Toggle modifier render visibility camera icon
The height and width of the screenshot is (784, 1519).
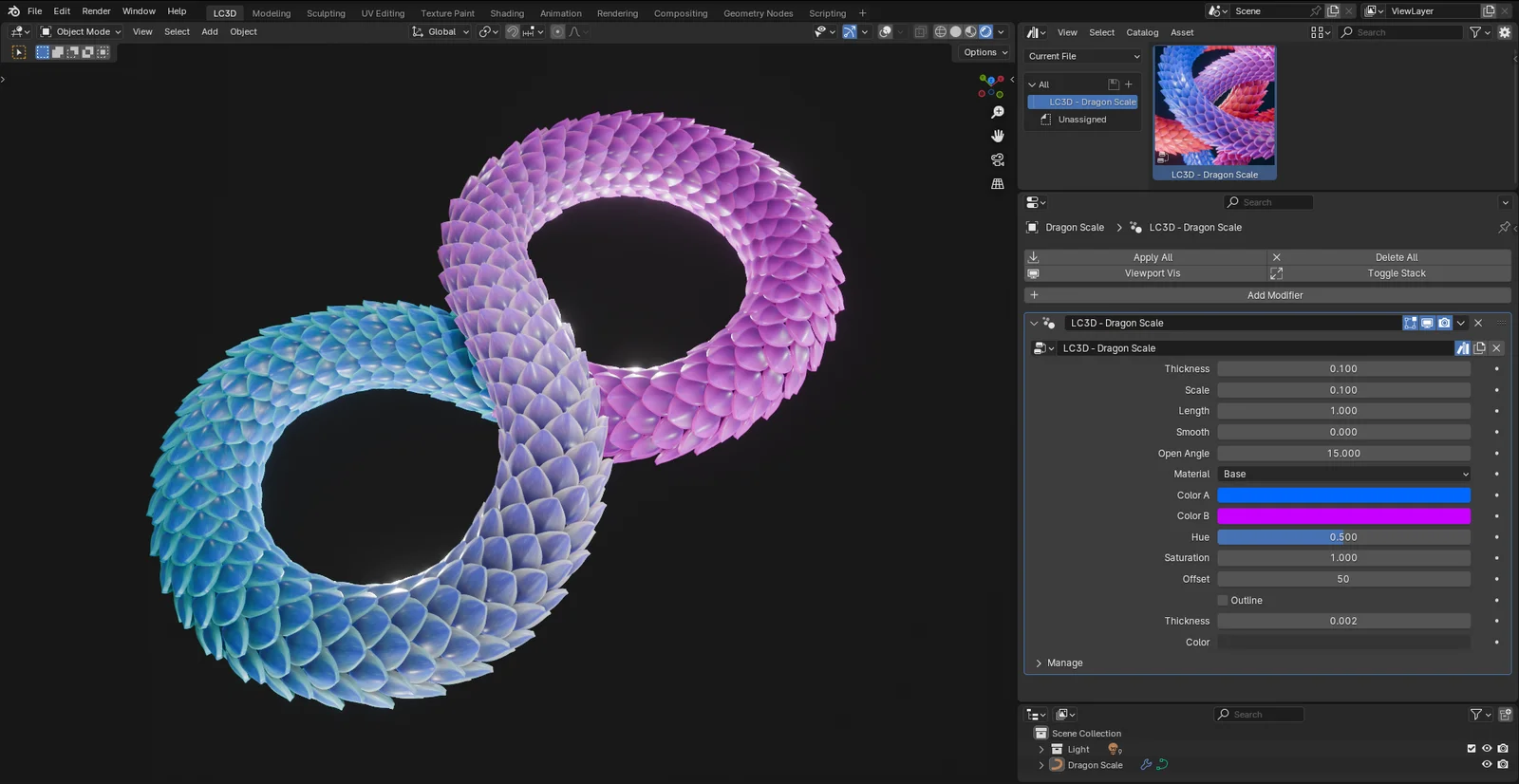click(x=1444, y=324)
